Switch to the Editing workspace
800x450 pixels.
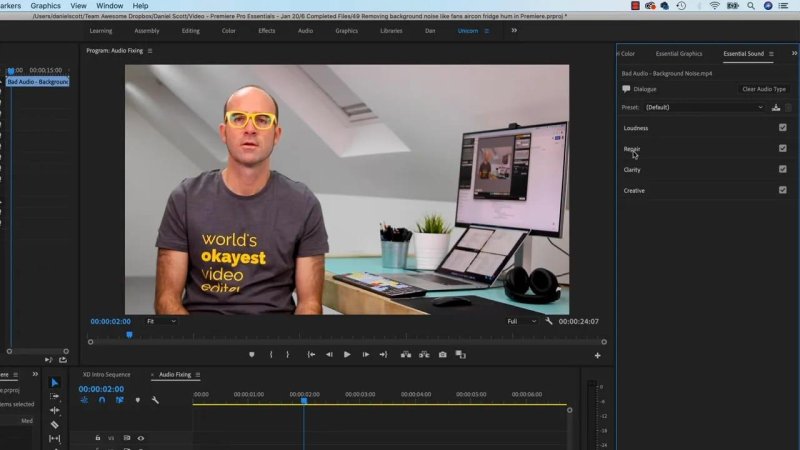pyautogui.click(x=191, y=31)
